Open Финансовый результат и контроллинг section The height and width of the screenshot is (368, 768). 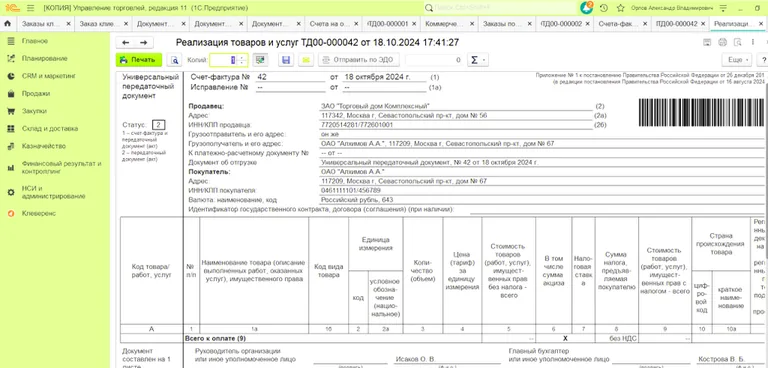61,168
